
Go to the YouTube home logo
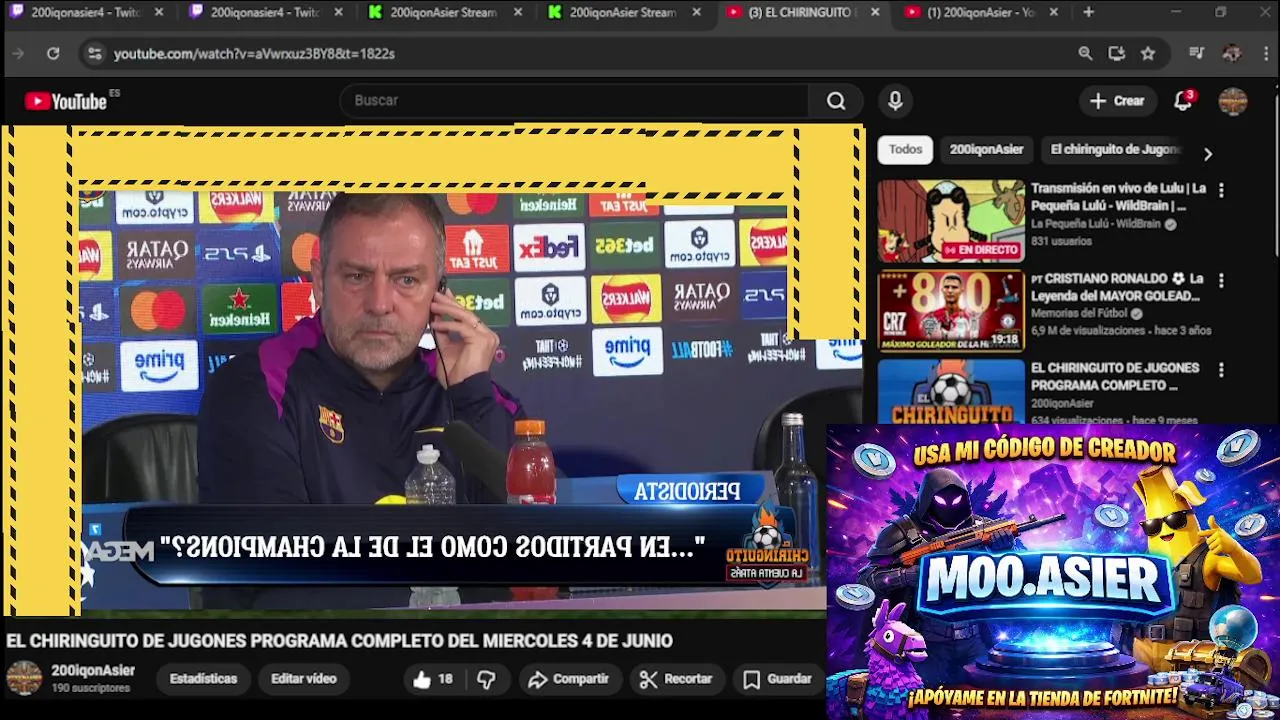(x=67, y=101)
